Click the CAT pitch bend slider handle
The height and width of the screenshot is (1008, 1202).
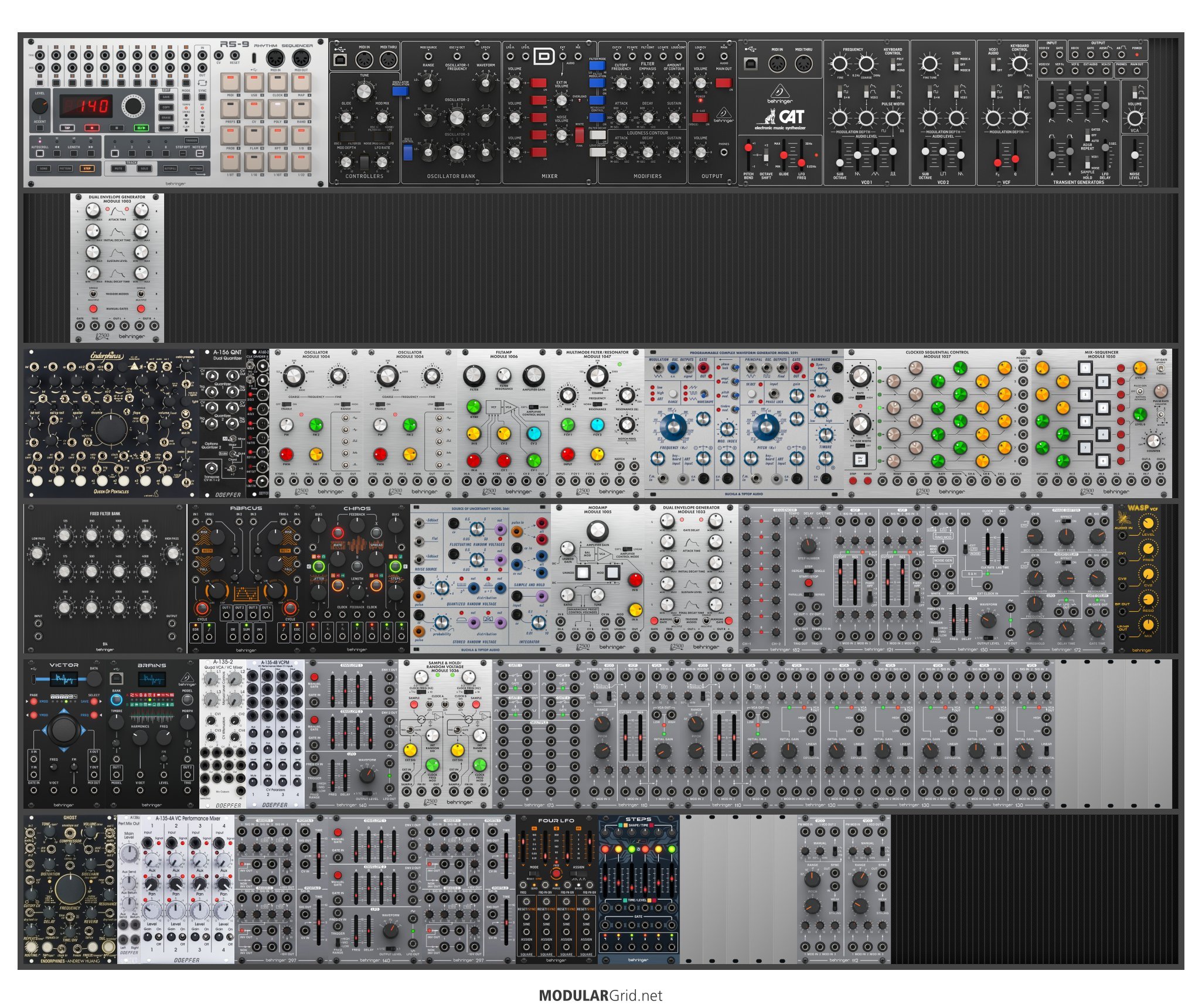(748, 148)
